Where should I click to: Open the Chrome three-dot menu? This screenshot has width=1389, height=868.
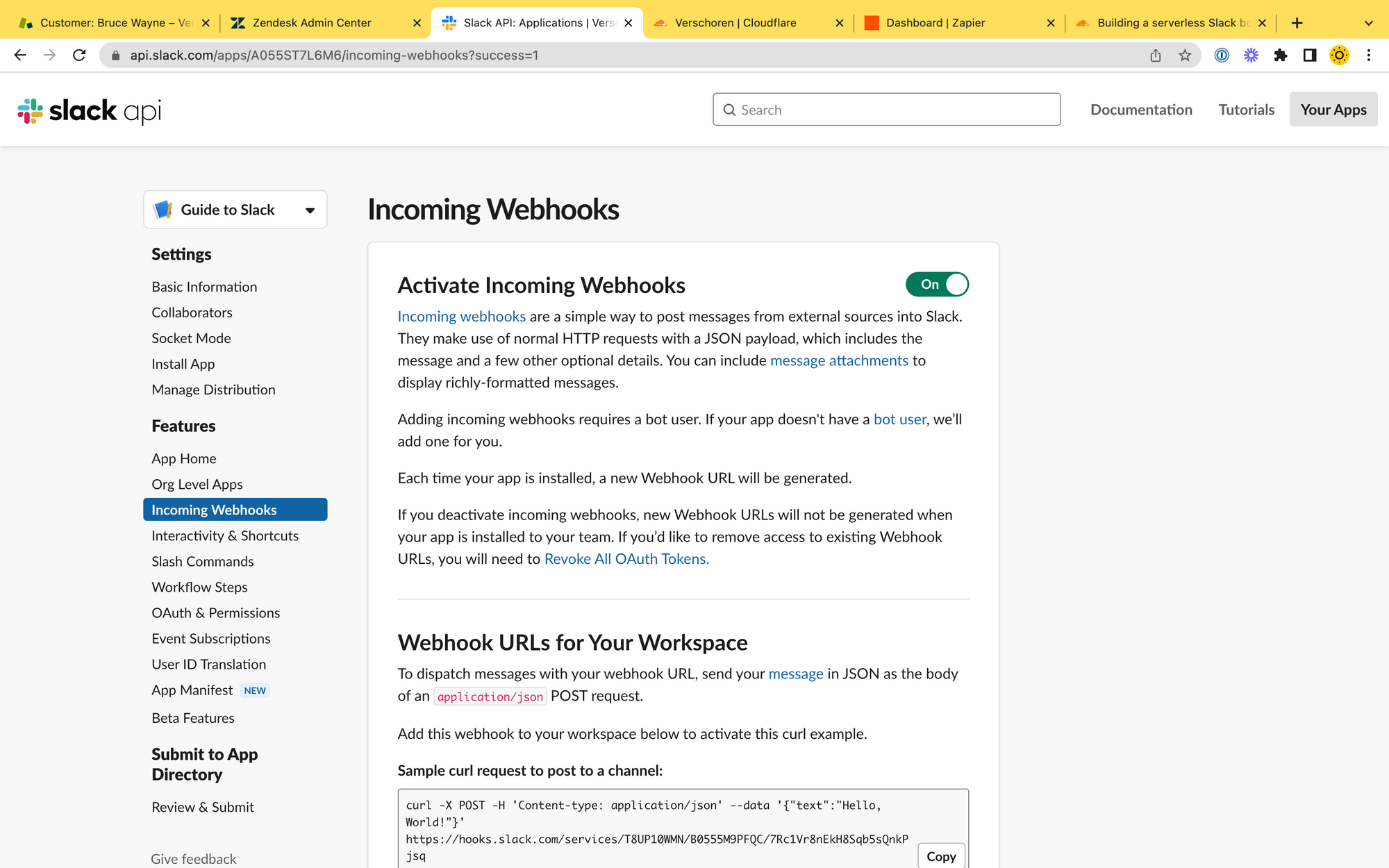[x=1368, y=55]
